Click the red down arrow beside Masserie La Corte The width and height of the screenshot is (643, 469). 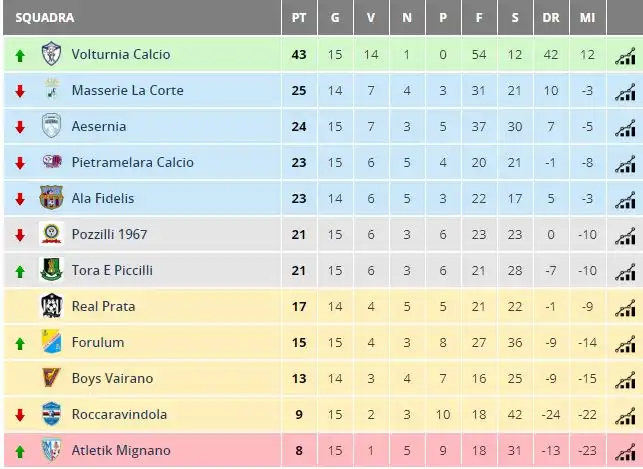(20, 91)
